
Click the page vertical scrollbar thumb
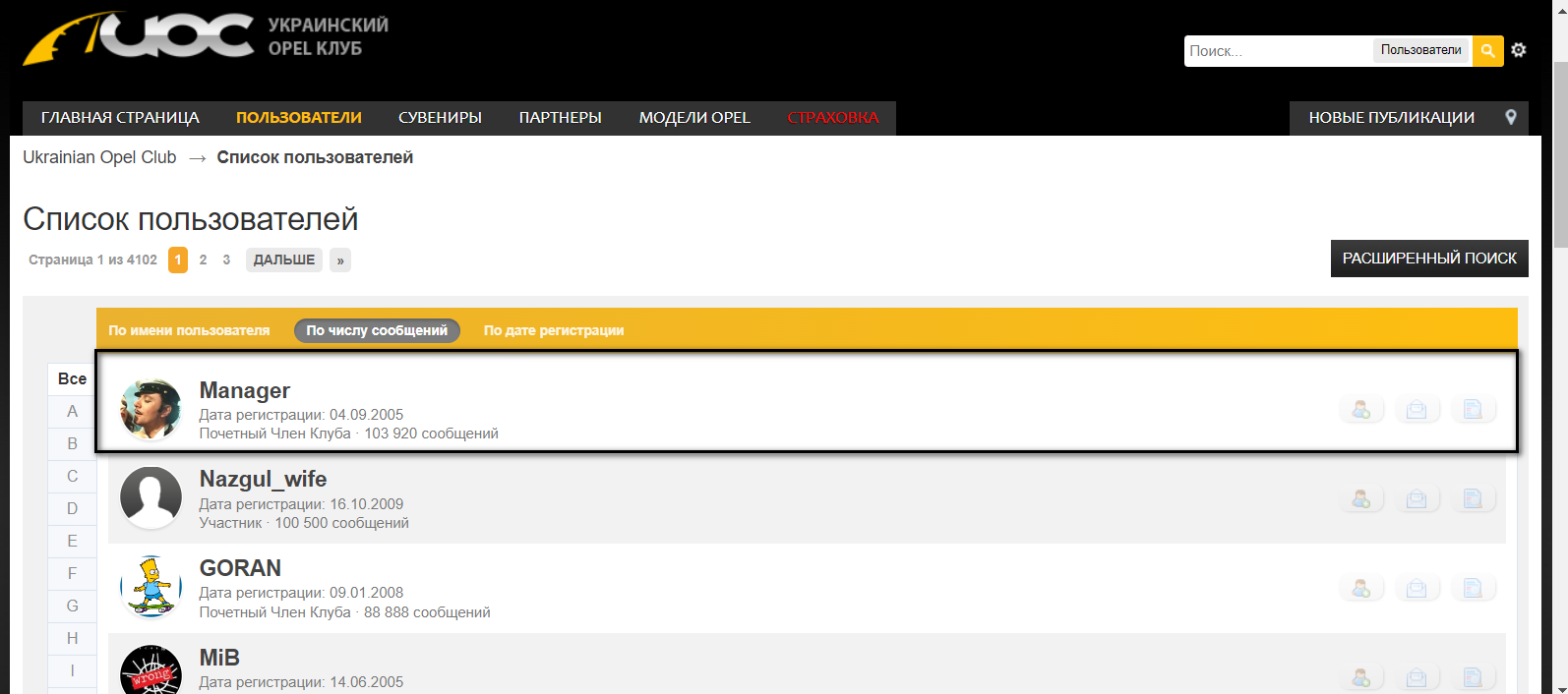[1560, 154]
